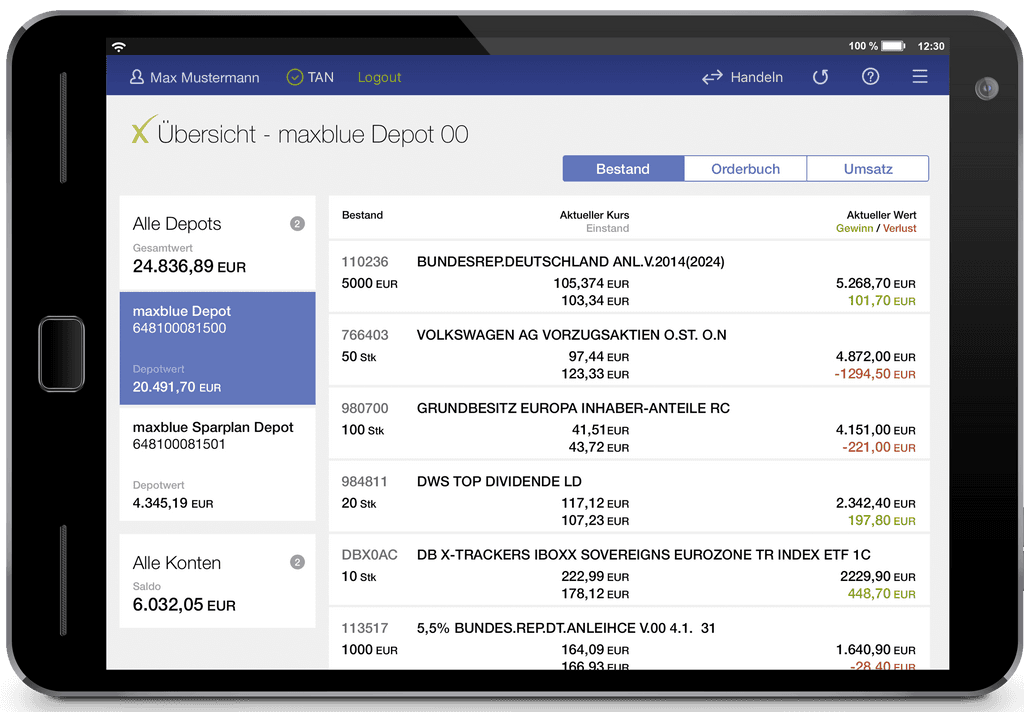Tap the Wi-Fi status icon

point(119,46)
